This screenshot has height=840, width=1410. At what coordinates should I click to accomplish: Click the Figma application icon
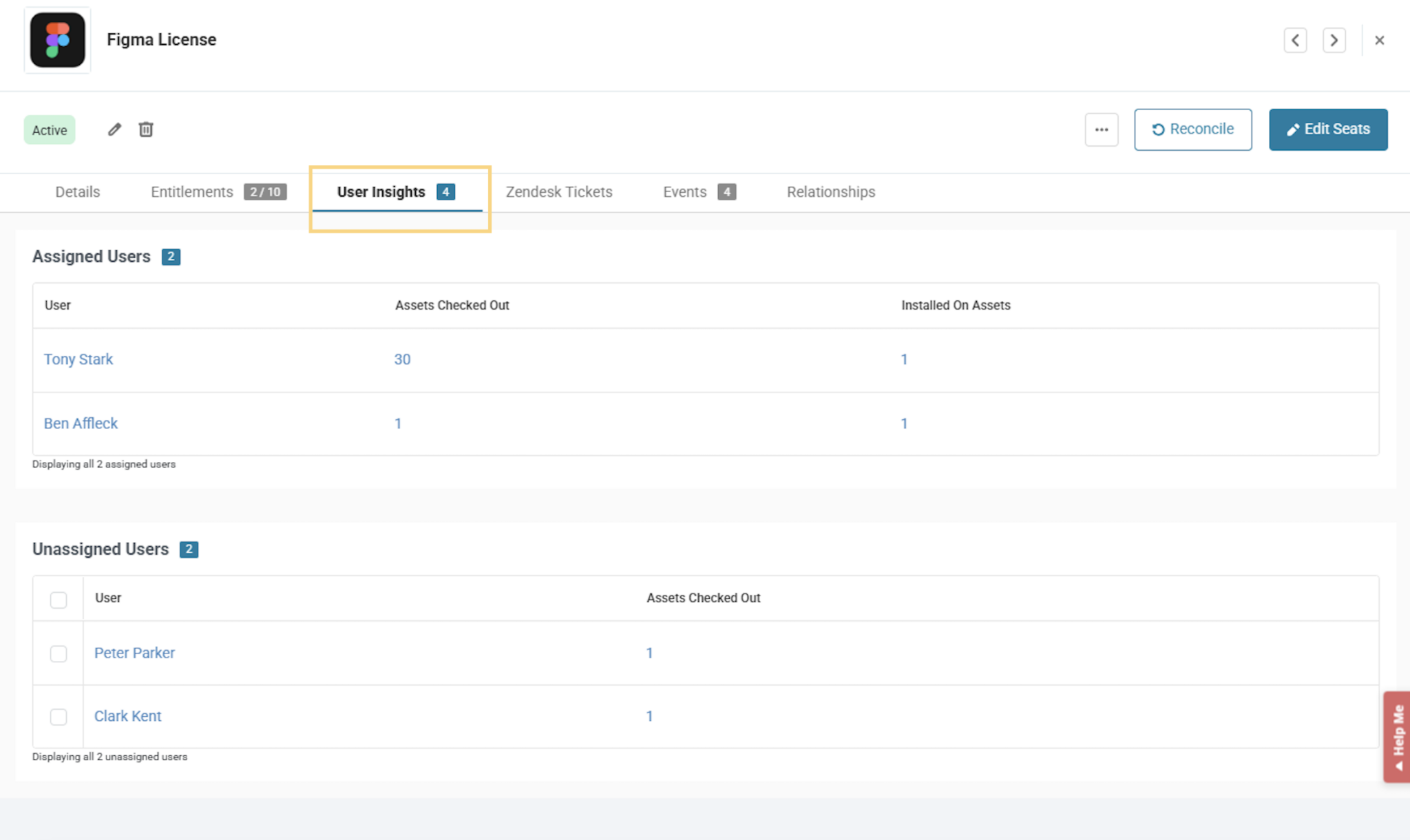pyautogui.click(x=57, y=40)
